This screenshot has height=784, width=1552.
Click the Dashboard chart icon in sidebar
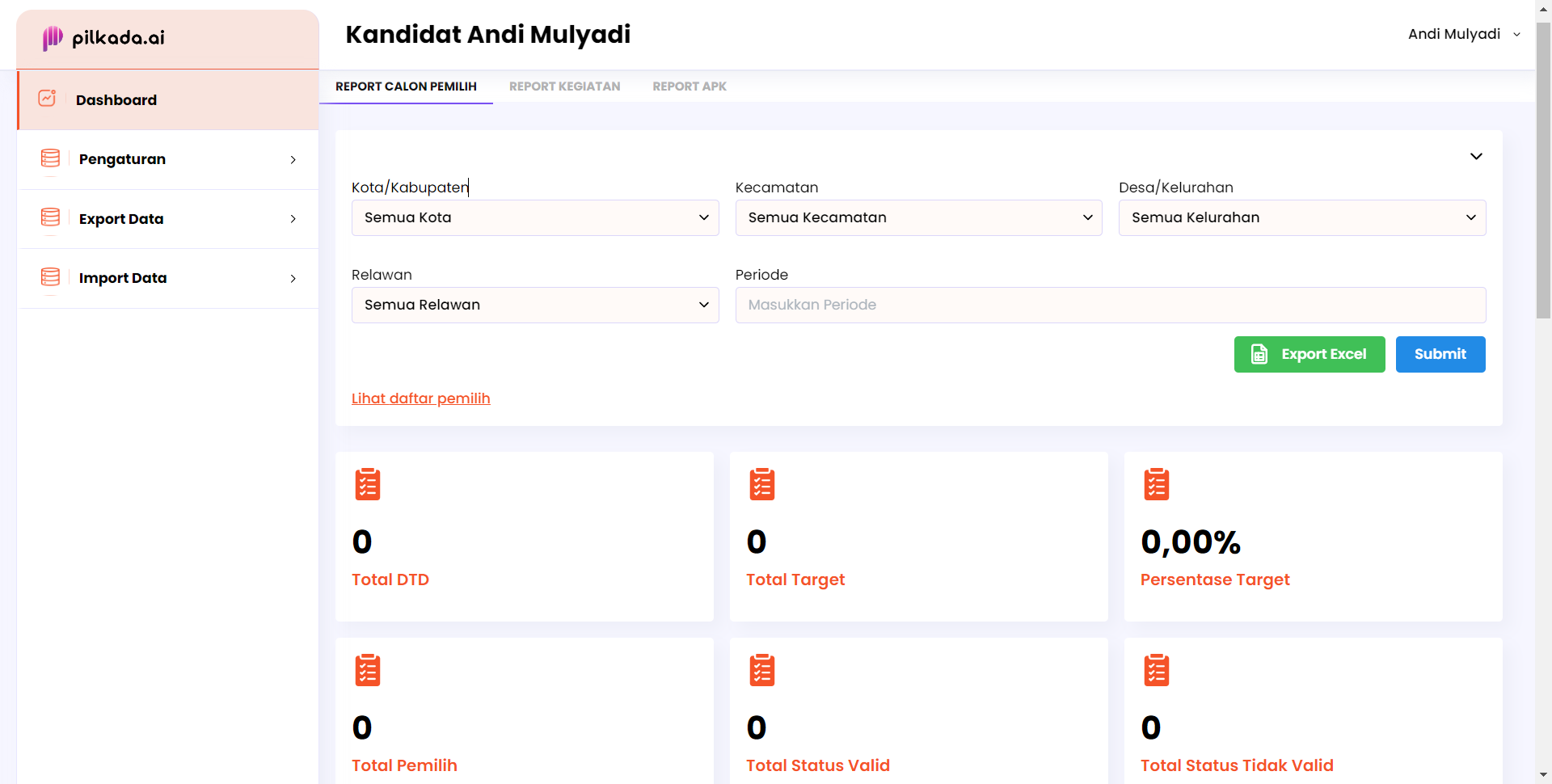pyautogui.click(x=48, y=99)
